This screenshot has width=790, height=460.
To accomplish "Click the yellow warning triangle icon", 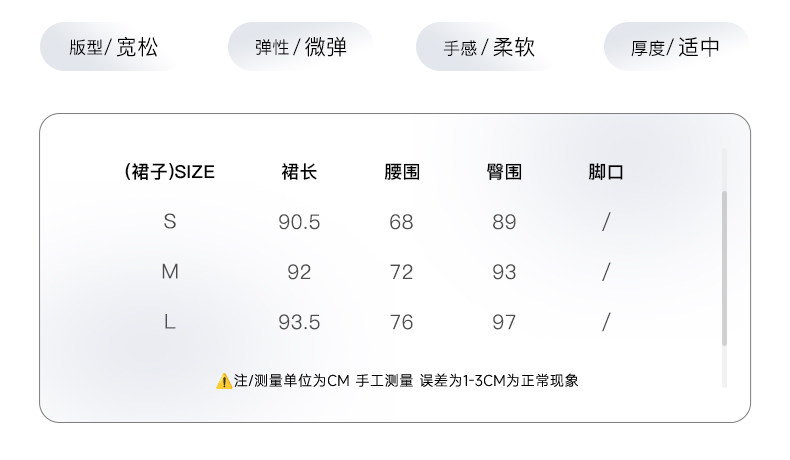I will [224, 381].
